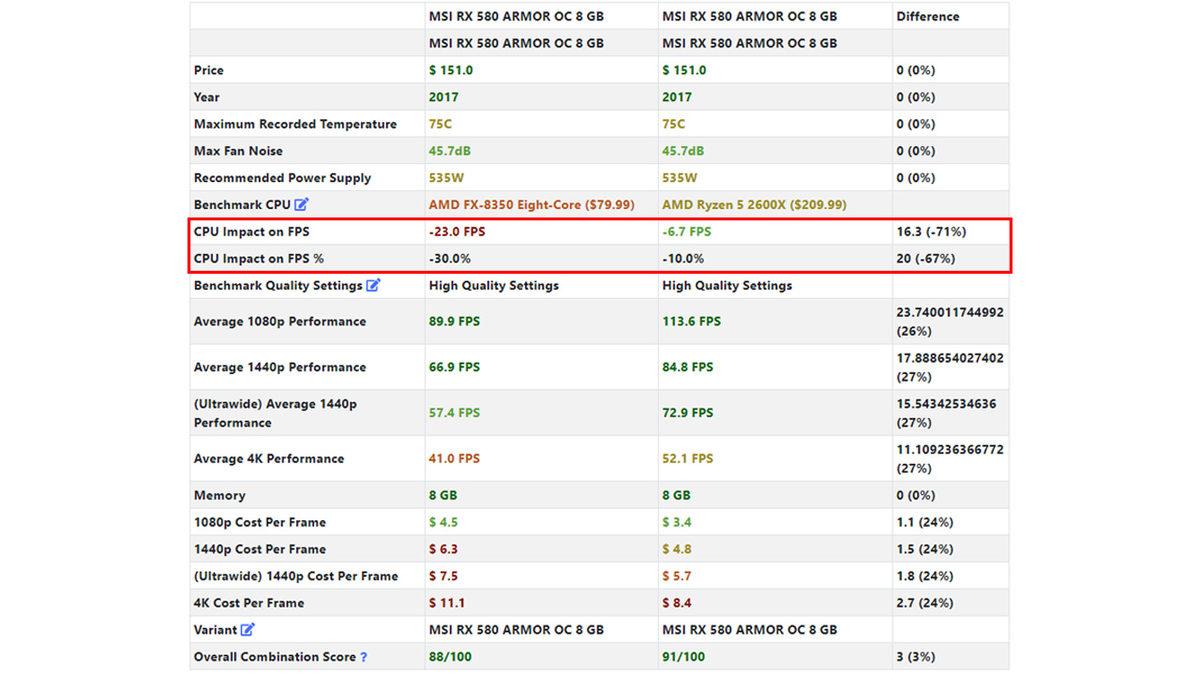Open the AMD Ryzen 5 2600X CPU link
The image size is (1200, 675).
[754, 204]
